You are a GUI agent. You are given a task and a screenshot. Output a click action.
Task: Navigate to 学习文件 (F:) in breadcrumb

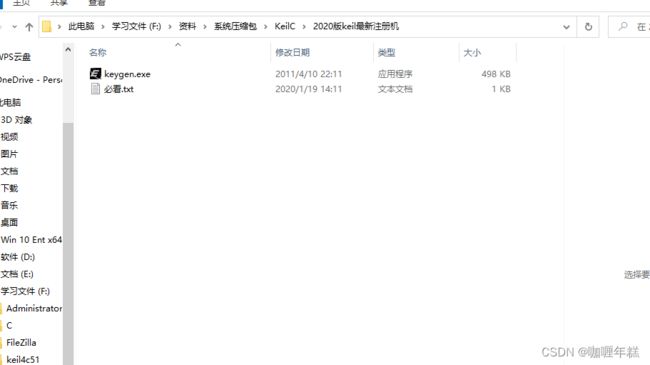pos(136,27)
